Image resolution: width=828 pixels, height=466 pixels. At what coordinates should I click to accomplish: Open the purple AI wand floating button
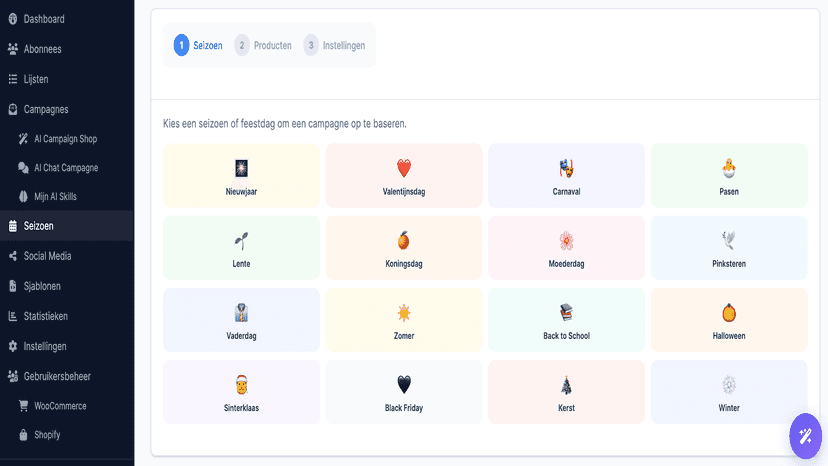805,436
